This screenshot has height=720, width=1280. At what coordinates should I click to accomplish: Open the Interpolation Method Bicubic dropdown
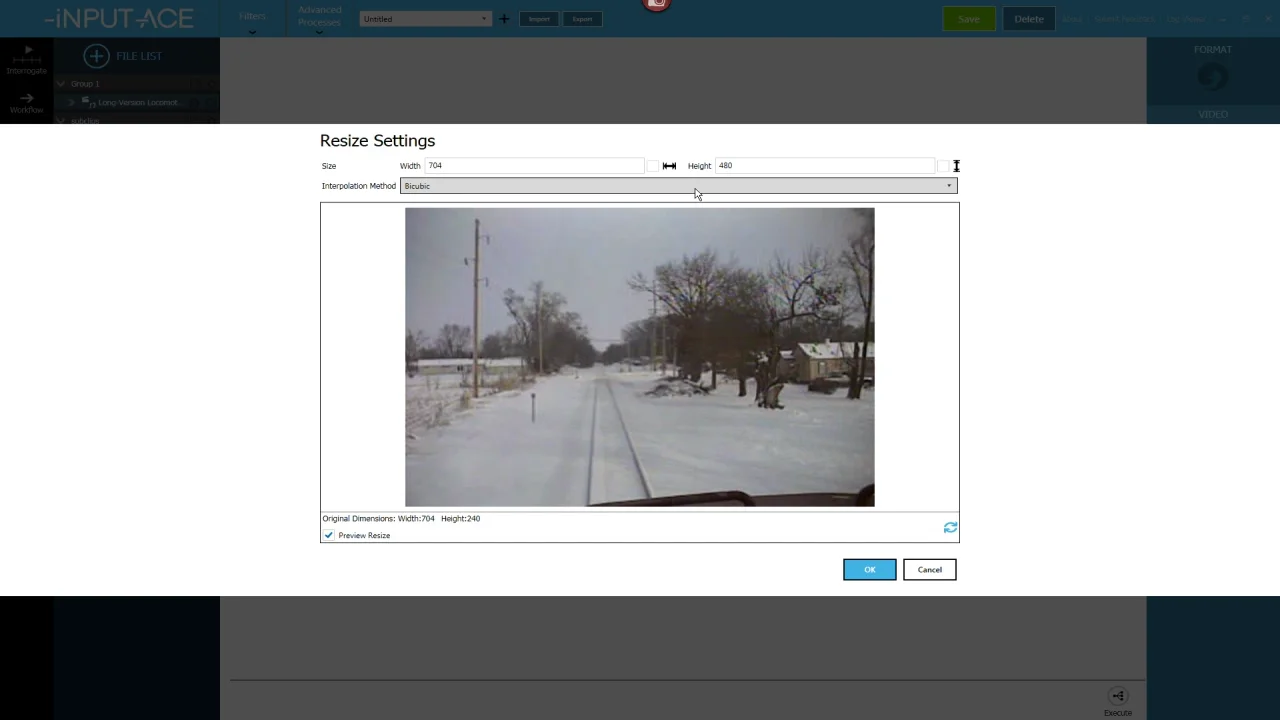click(x=678, y=186)
